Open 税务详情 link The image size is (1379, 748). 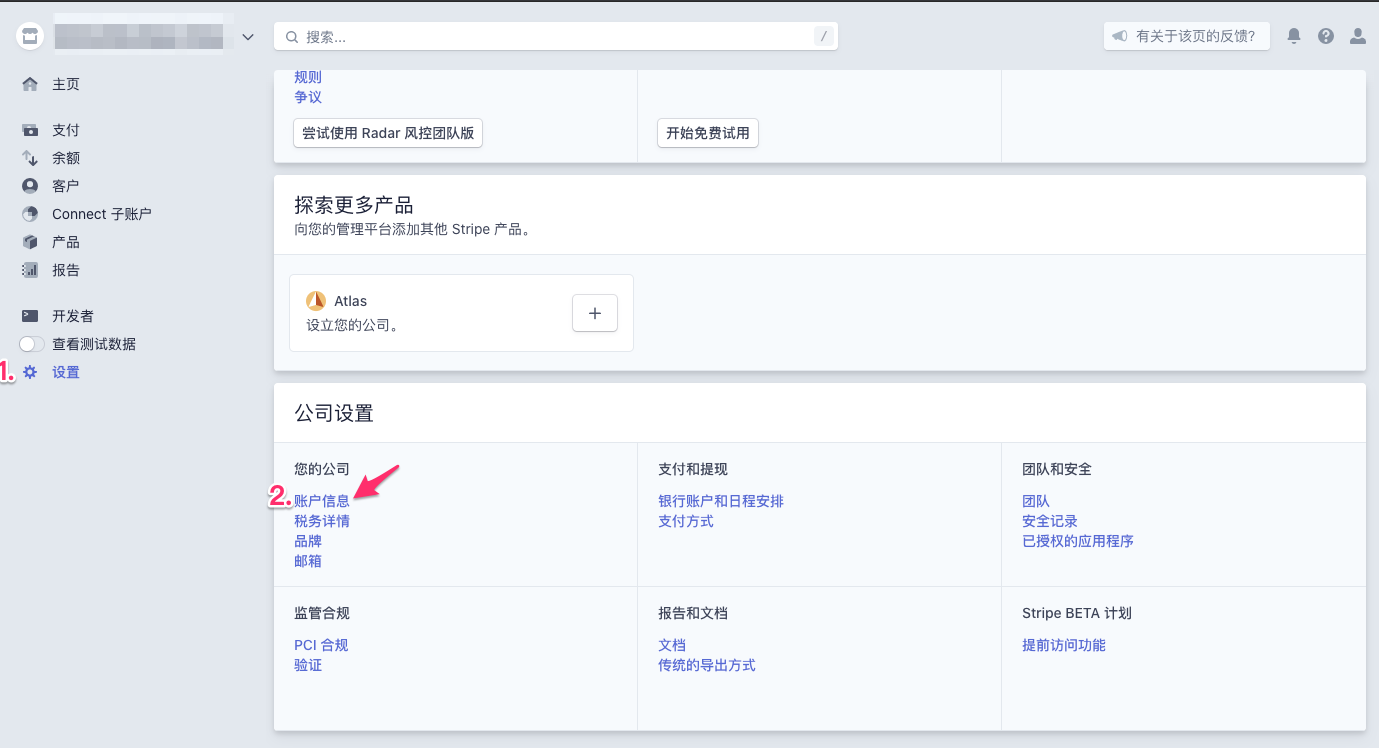click(322, 521)
